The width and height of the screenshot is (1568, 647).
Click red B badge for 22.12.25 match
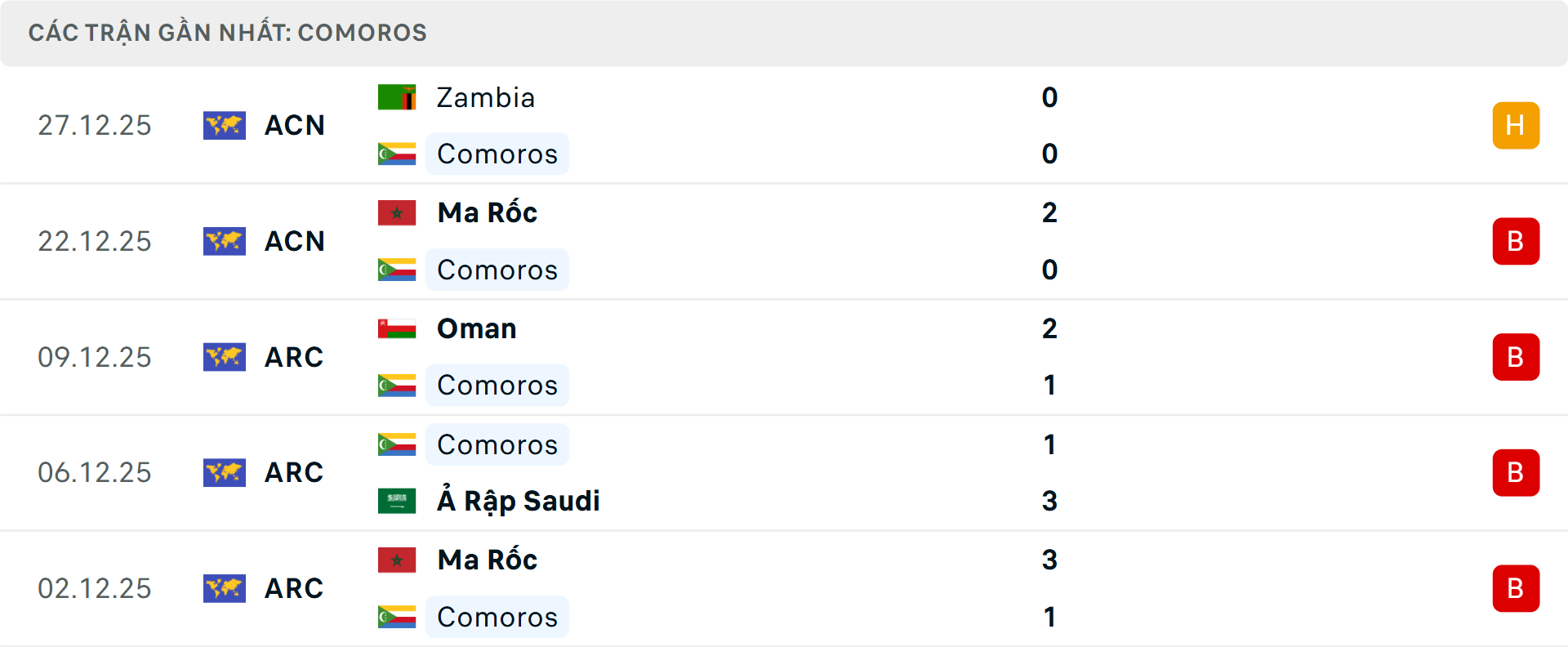[1516, 241]
